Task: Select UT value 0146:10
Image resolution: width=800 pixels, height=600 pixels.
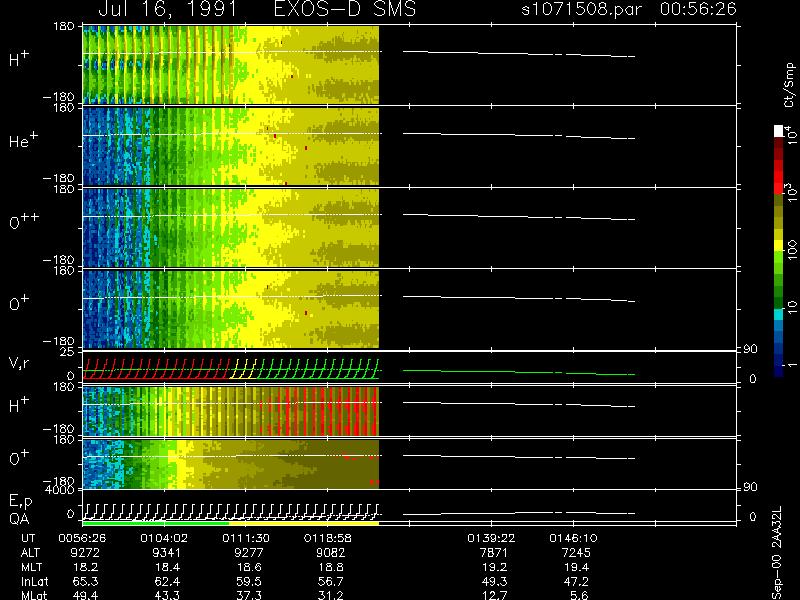Action: (x=572, y=538)
